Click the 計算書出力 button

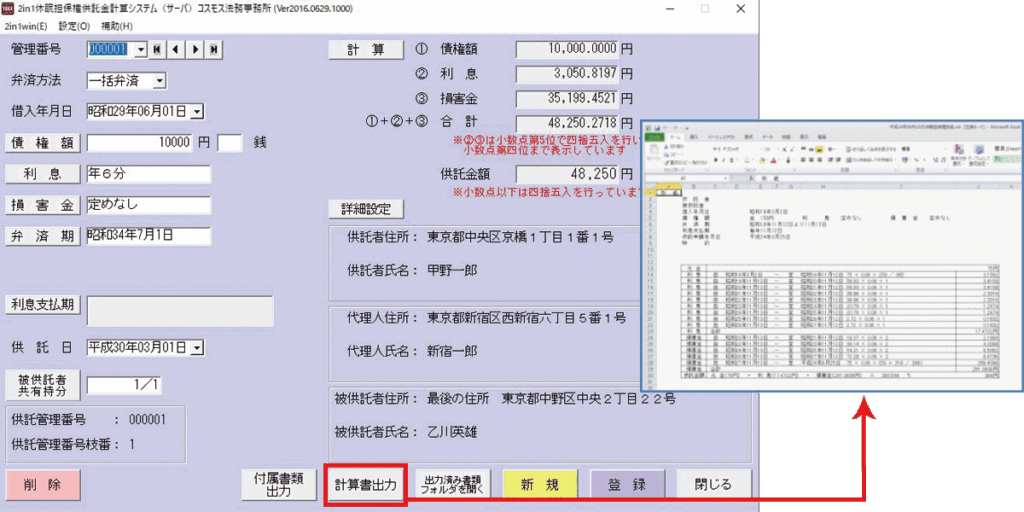coord(366,485)
